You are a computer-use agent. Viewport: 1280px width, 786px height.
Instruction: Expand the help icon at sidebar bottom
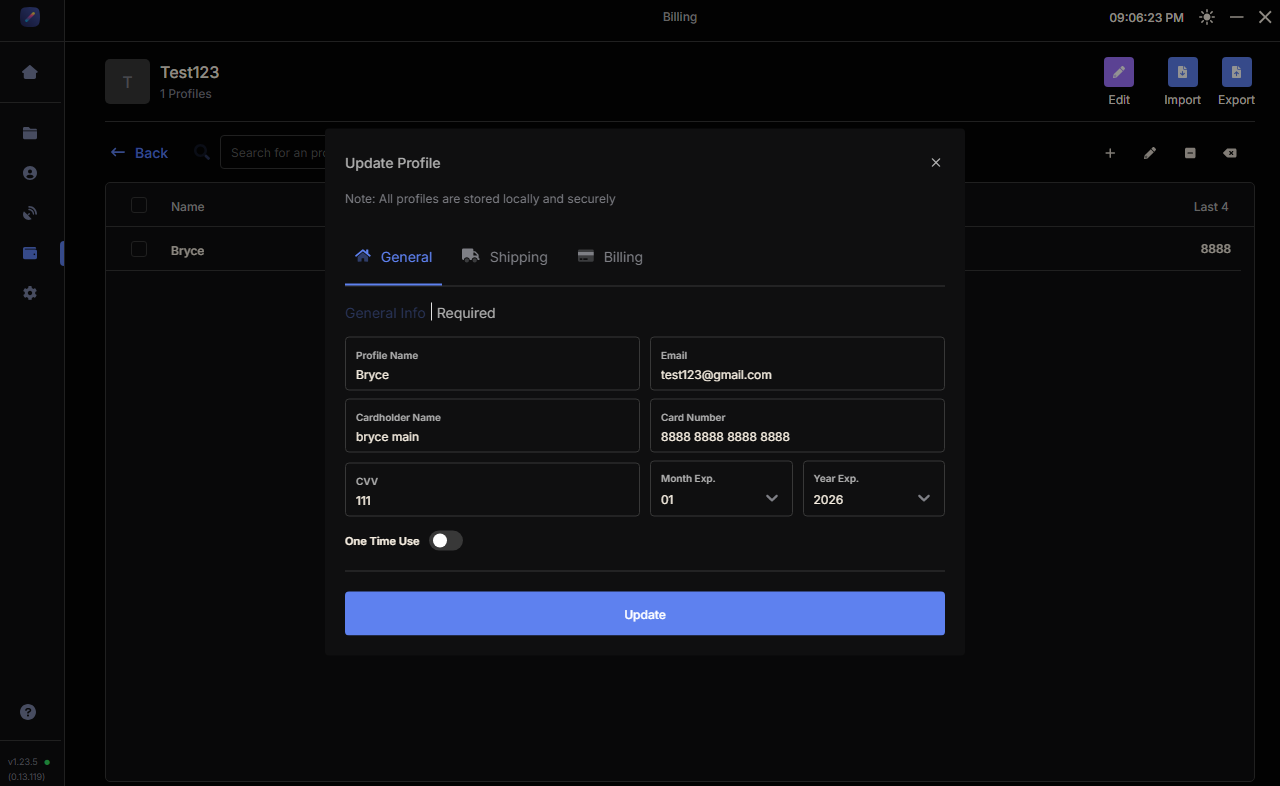[29, 712]
